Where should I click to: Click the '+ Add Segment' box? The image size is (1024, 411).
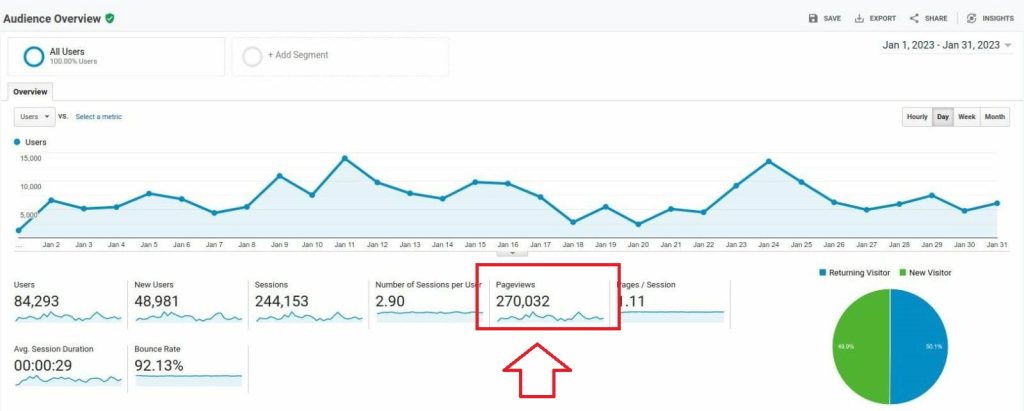pos(340,56)
